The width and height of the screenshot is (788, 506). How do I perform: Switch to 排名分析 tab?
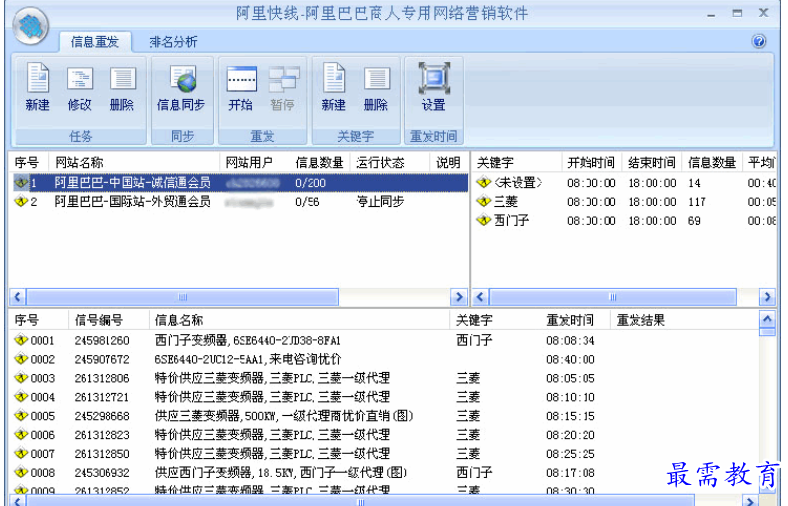tap(173, 42)
